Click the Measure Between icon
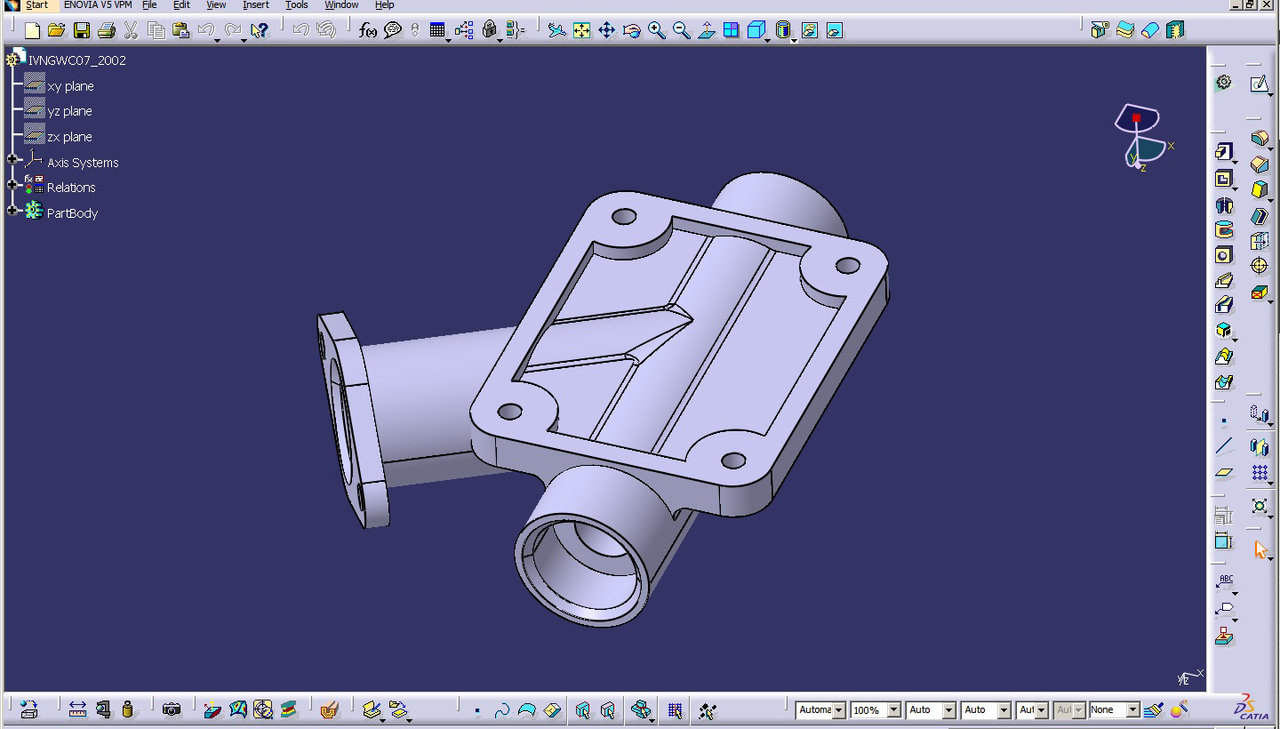 click(x=77, y=709)
